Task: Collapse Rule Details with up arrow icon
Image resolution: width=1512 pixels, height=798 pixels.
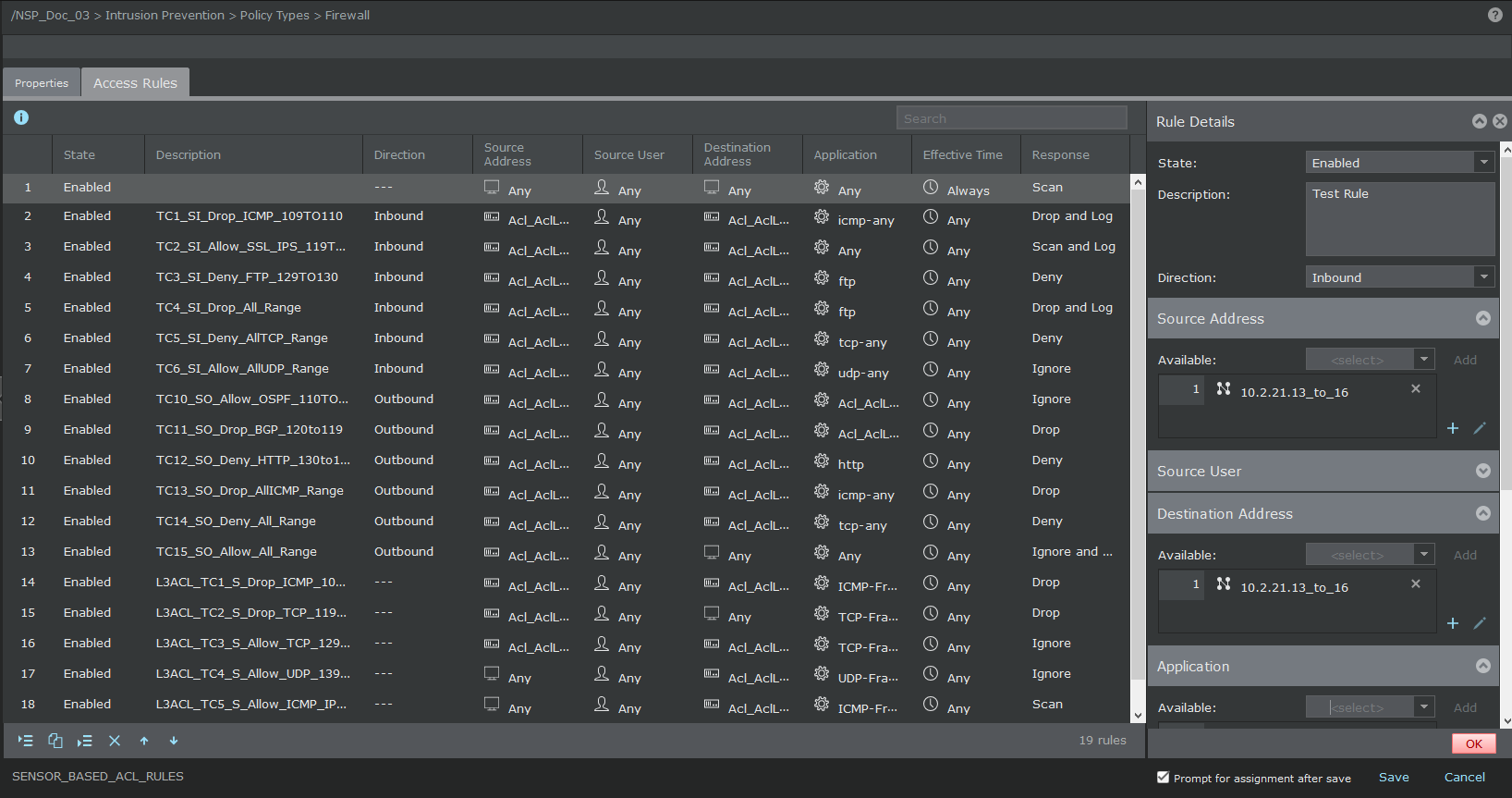Action: 1480,121
